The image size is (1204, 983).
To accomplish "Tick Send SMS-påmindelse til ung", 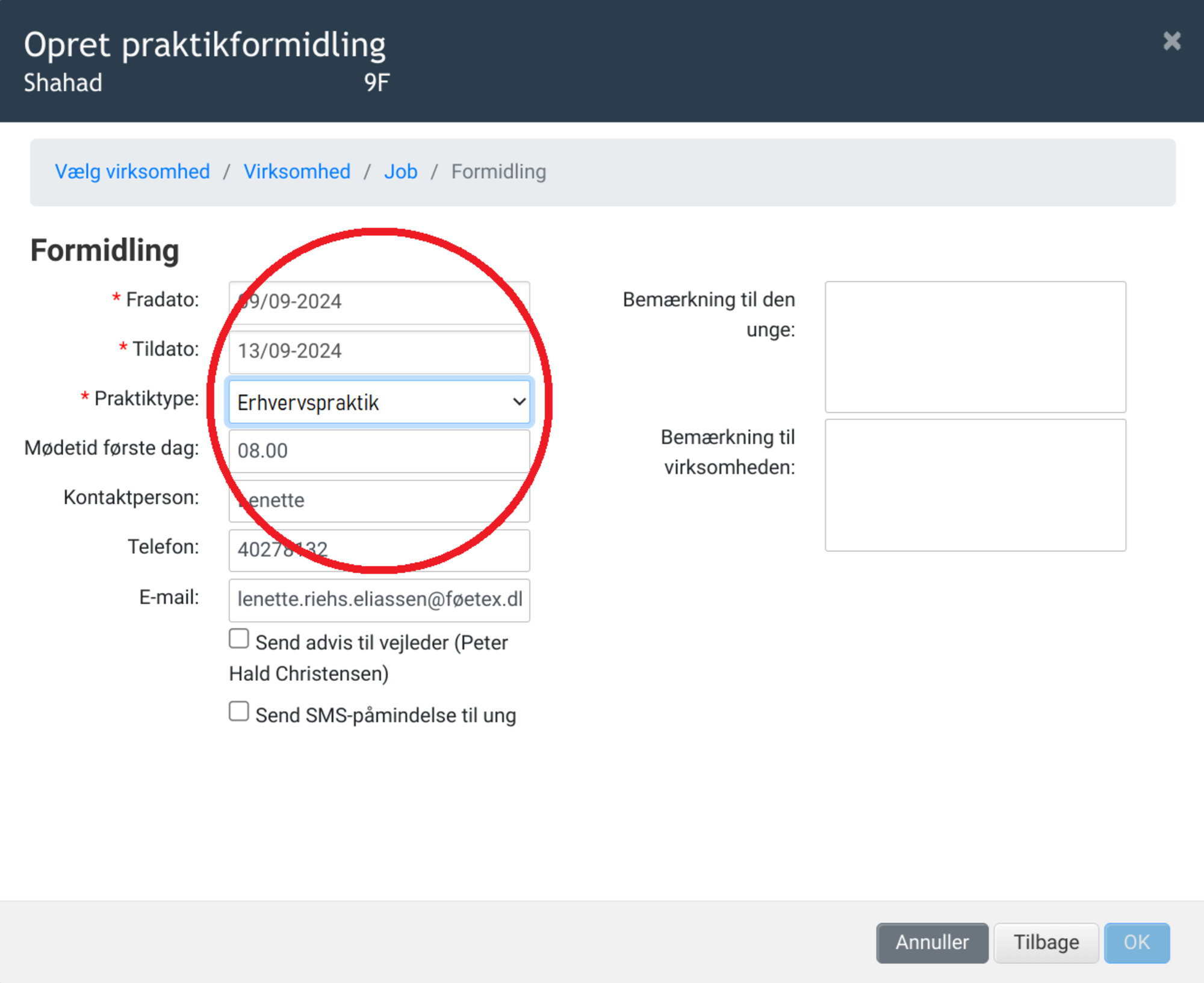I will [239, 712].
